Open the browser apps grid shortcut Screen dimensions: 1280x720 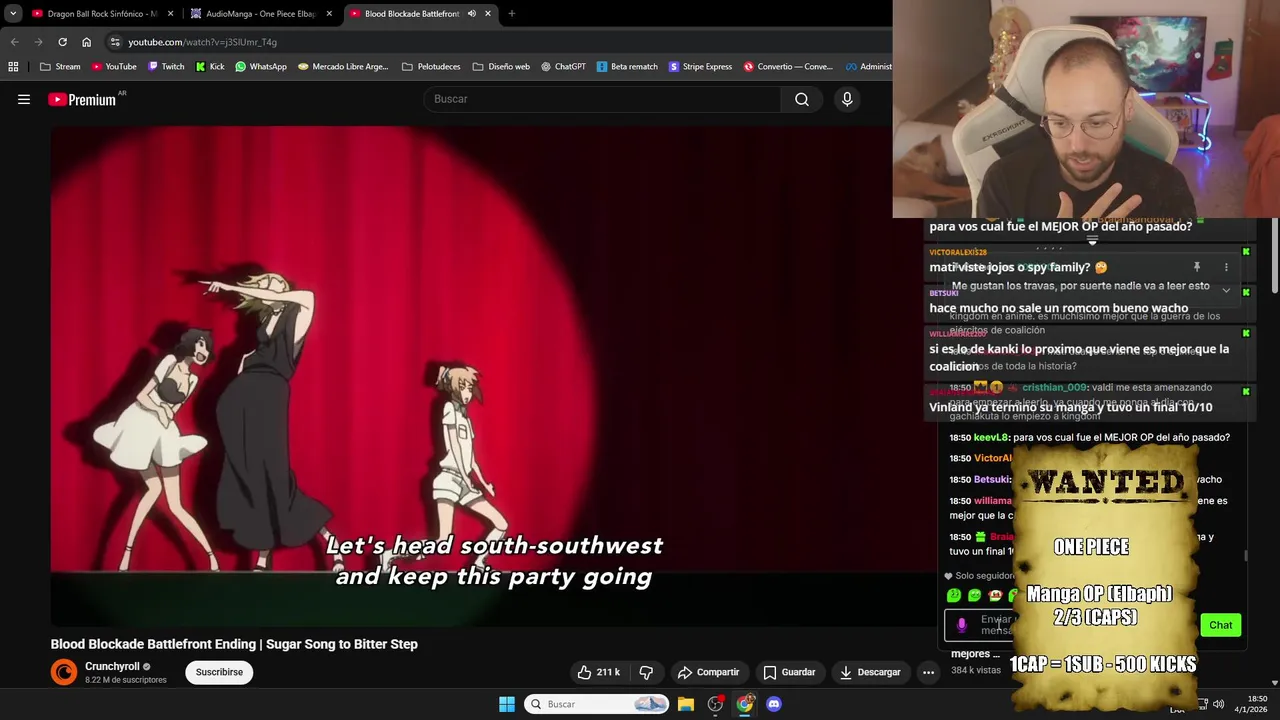coord(13,67)
